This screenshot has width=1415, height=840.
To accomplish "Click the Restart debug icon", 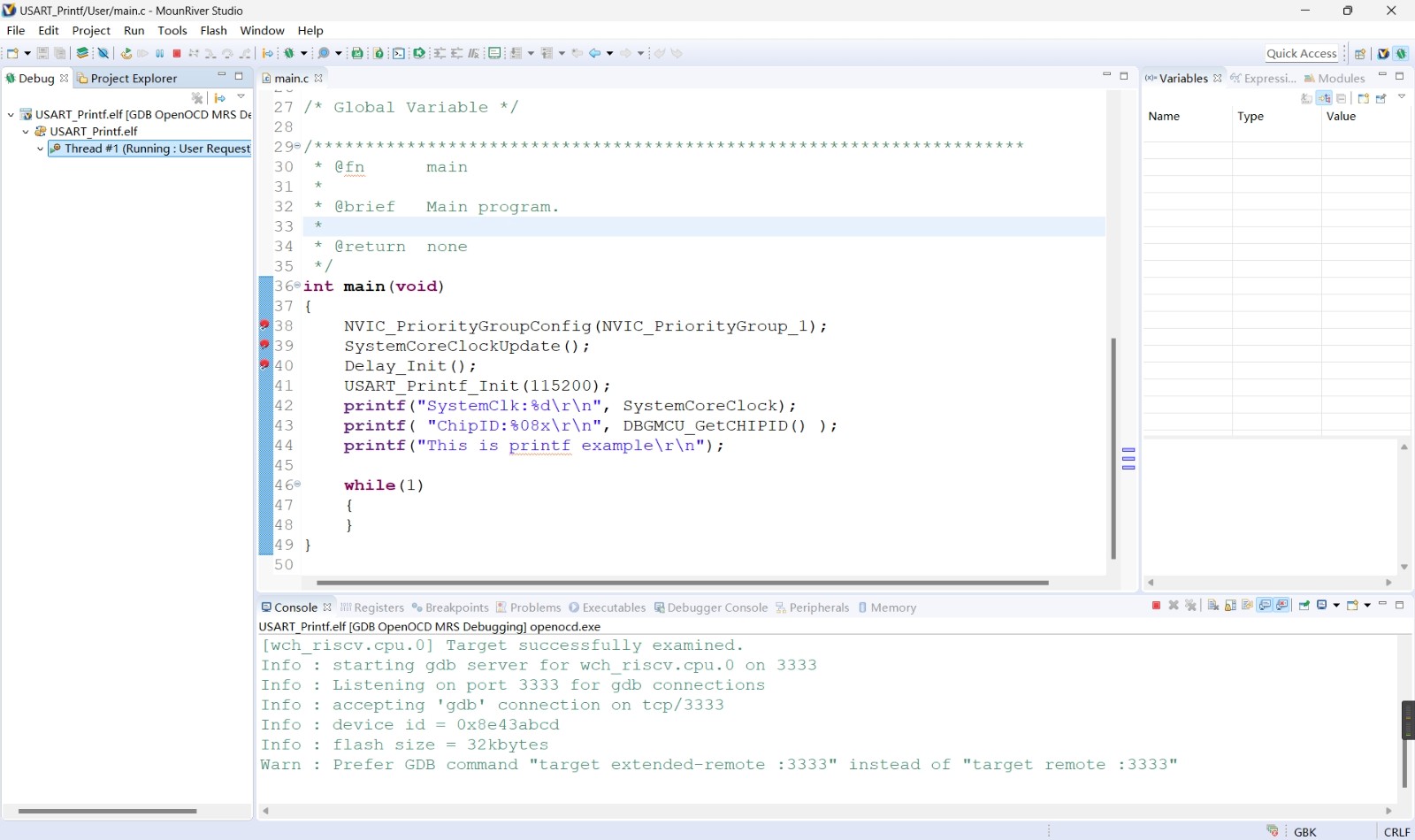I will pyautogui.click(x=126, y=53).
